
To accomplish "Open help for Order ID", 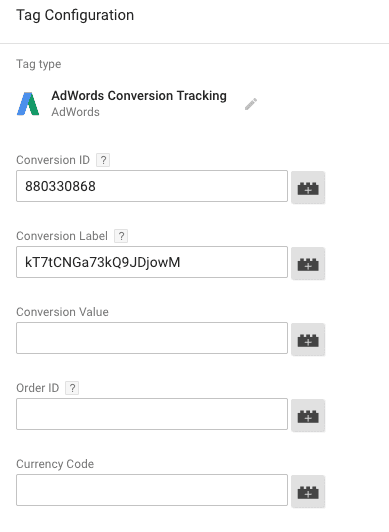I will (72, 388).
